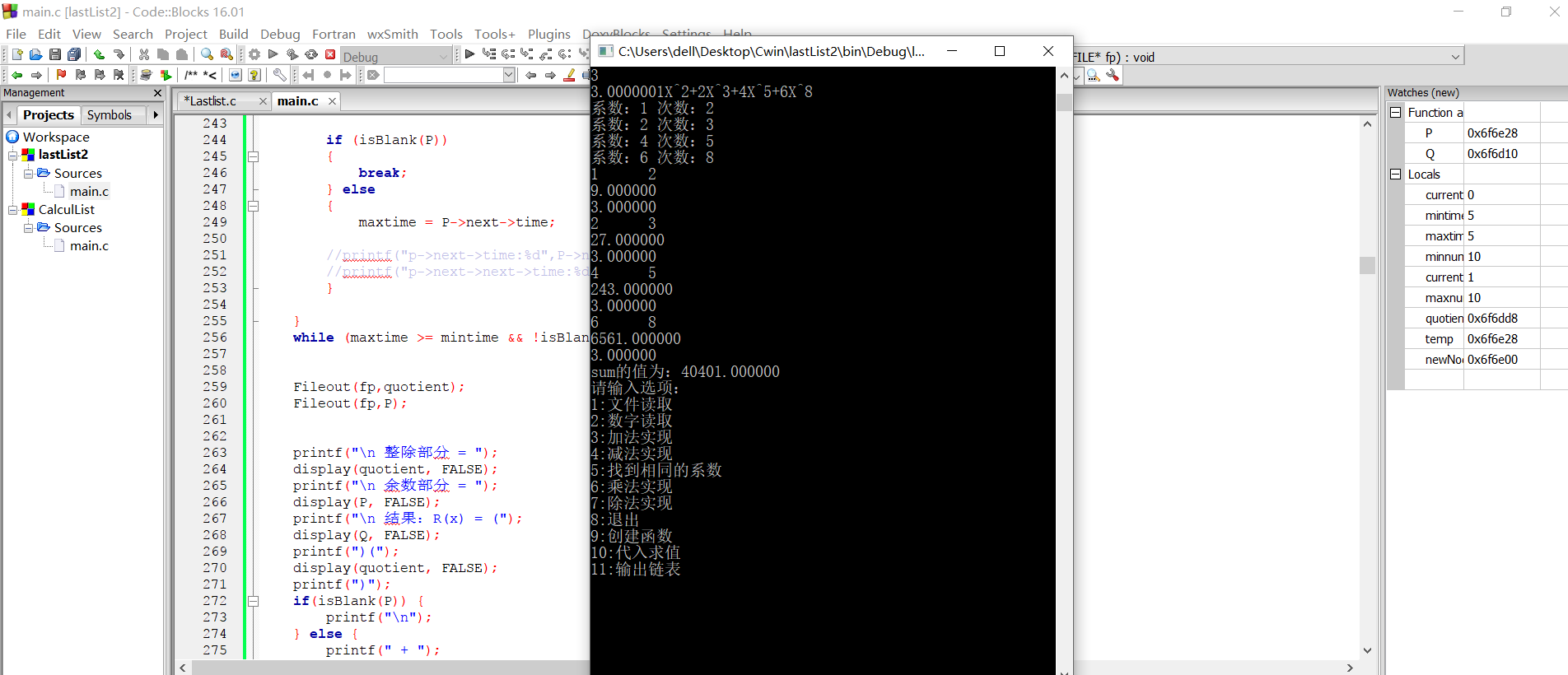1568x675 pixels.
Task: Click the Build and run icon
Action: [x=292, y=54]
